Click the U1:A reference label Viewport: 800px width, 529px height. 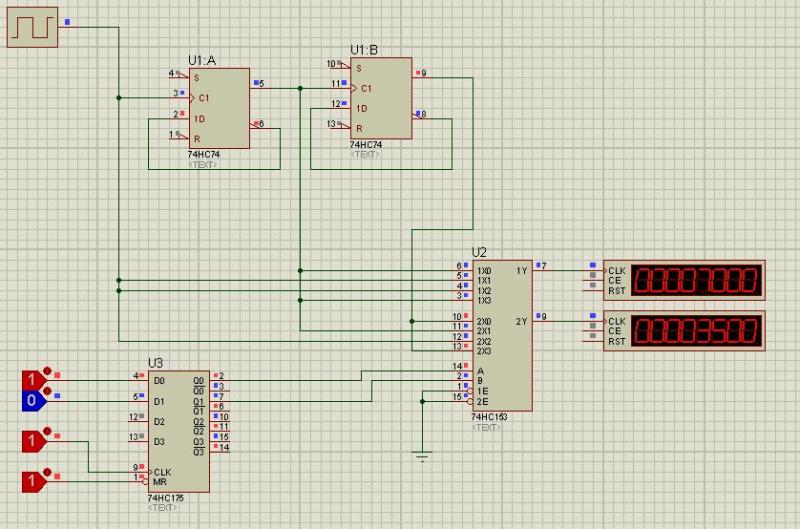(x=205, y=61)
